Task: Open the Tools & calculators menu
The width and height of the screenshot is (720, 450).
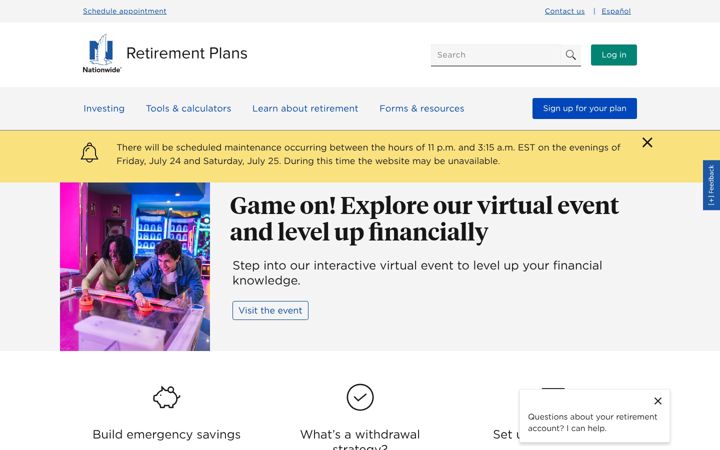Action: [x=188, y=109]
